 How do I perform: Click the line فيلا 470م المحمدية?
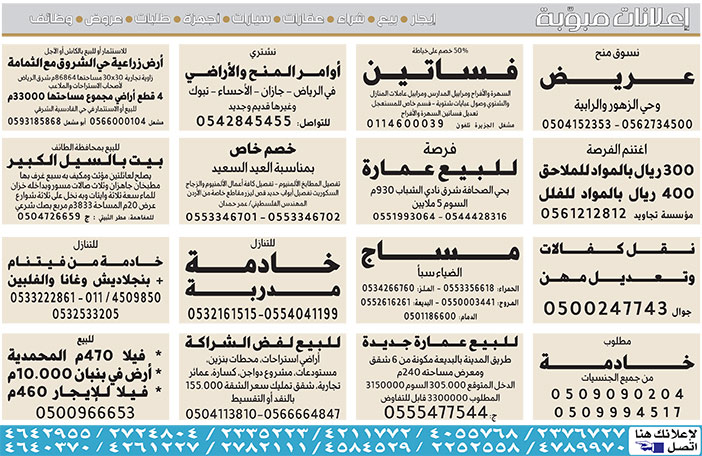[x=77, y=356]
